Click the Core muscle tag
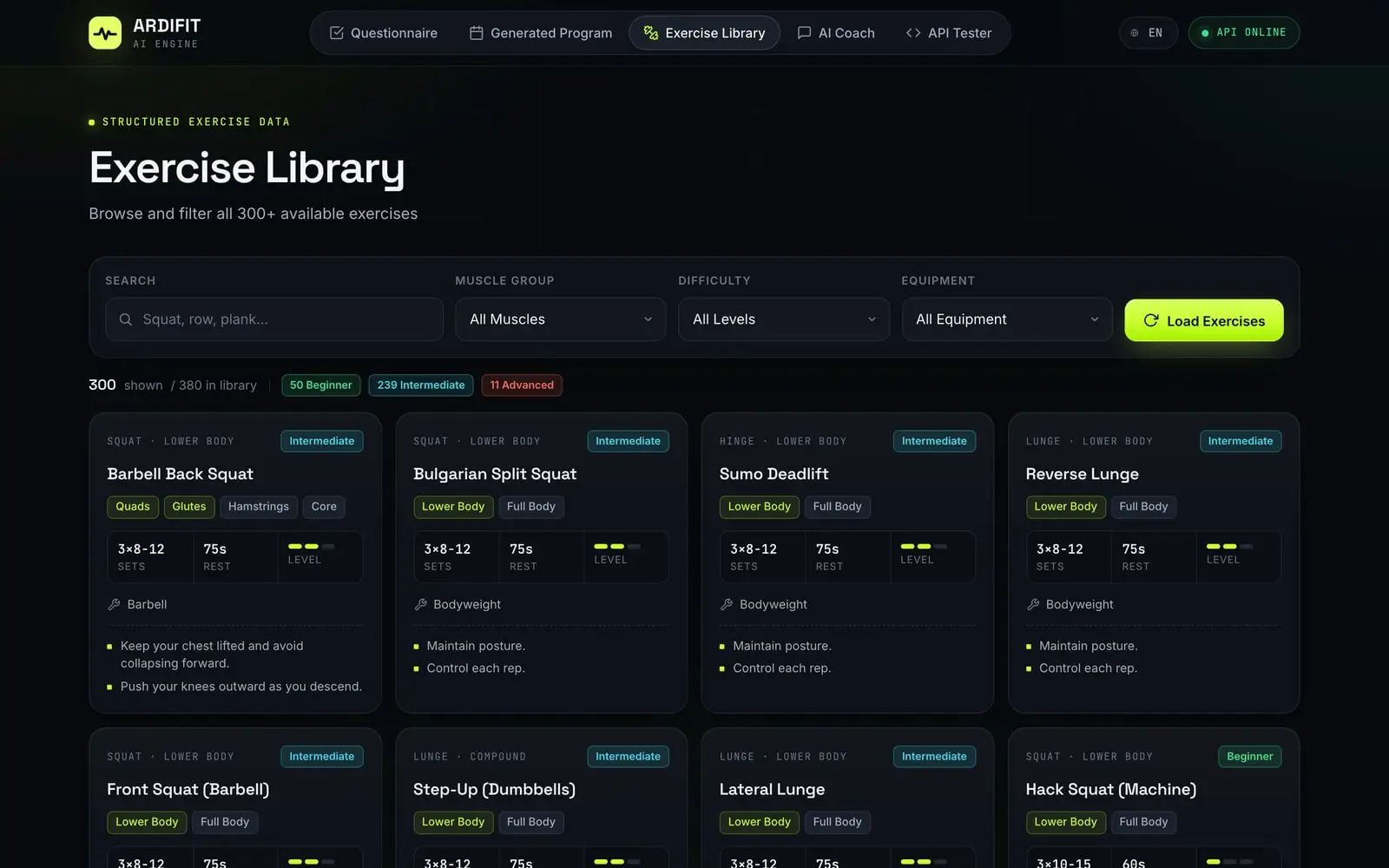This screenshot has width=1389, height=868. click(324, 507)
